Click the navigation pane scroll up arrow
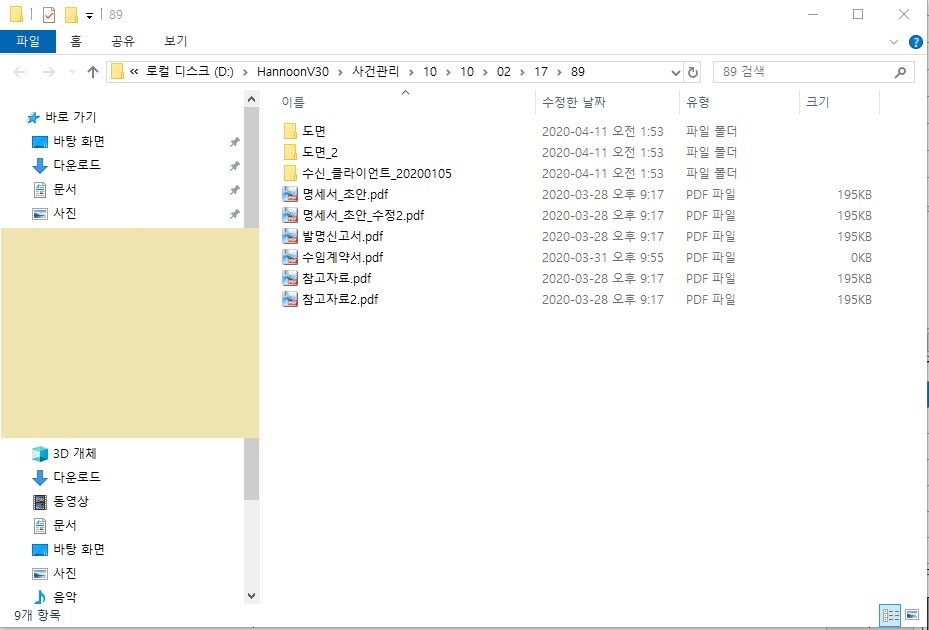Viewport: 929px width, 630px height. point(251,99)
